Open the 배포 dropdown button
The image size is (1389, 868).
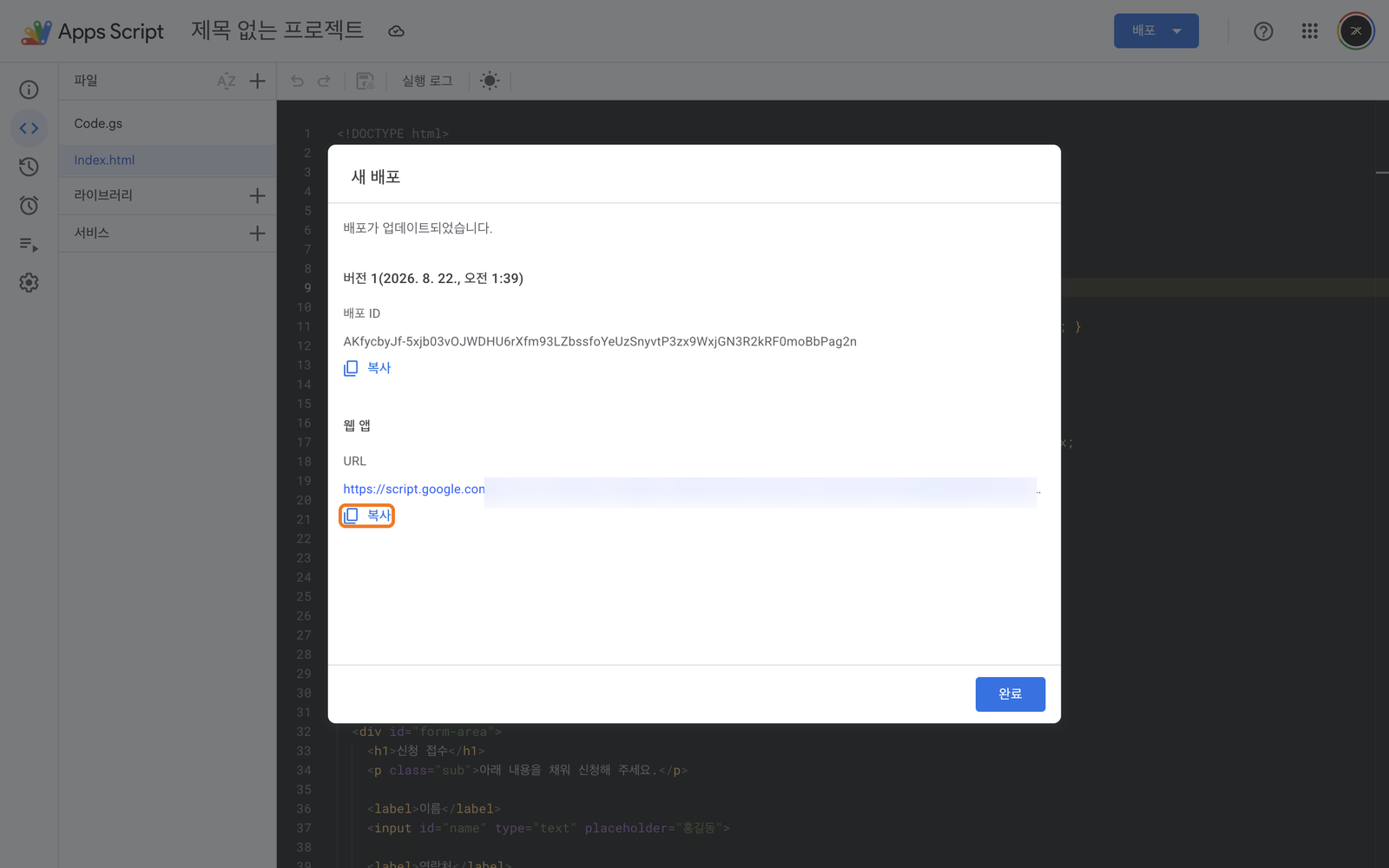[1156, 31]
